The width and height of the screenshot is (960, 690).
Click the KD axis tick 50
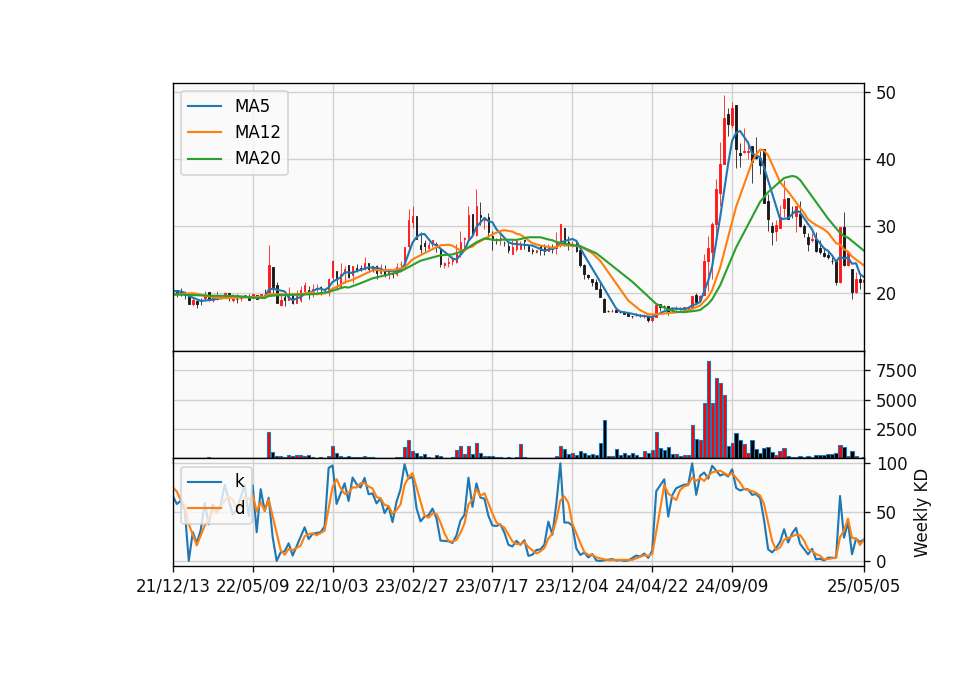885,513
